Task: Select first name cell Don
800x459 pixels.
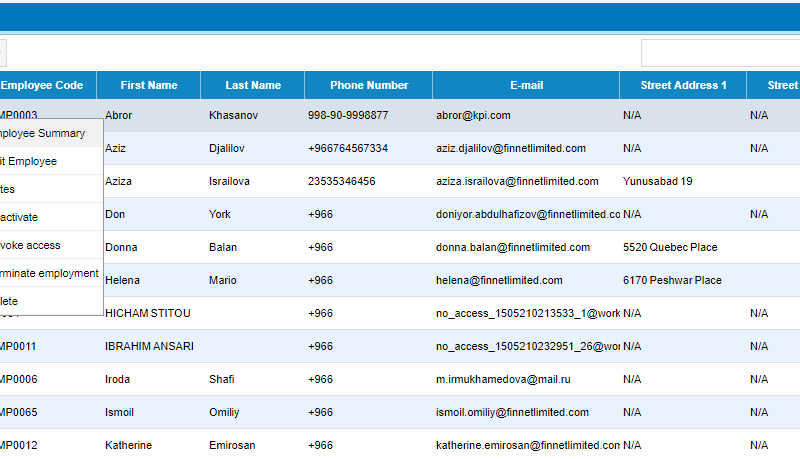Action: pos(115,214)
